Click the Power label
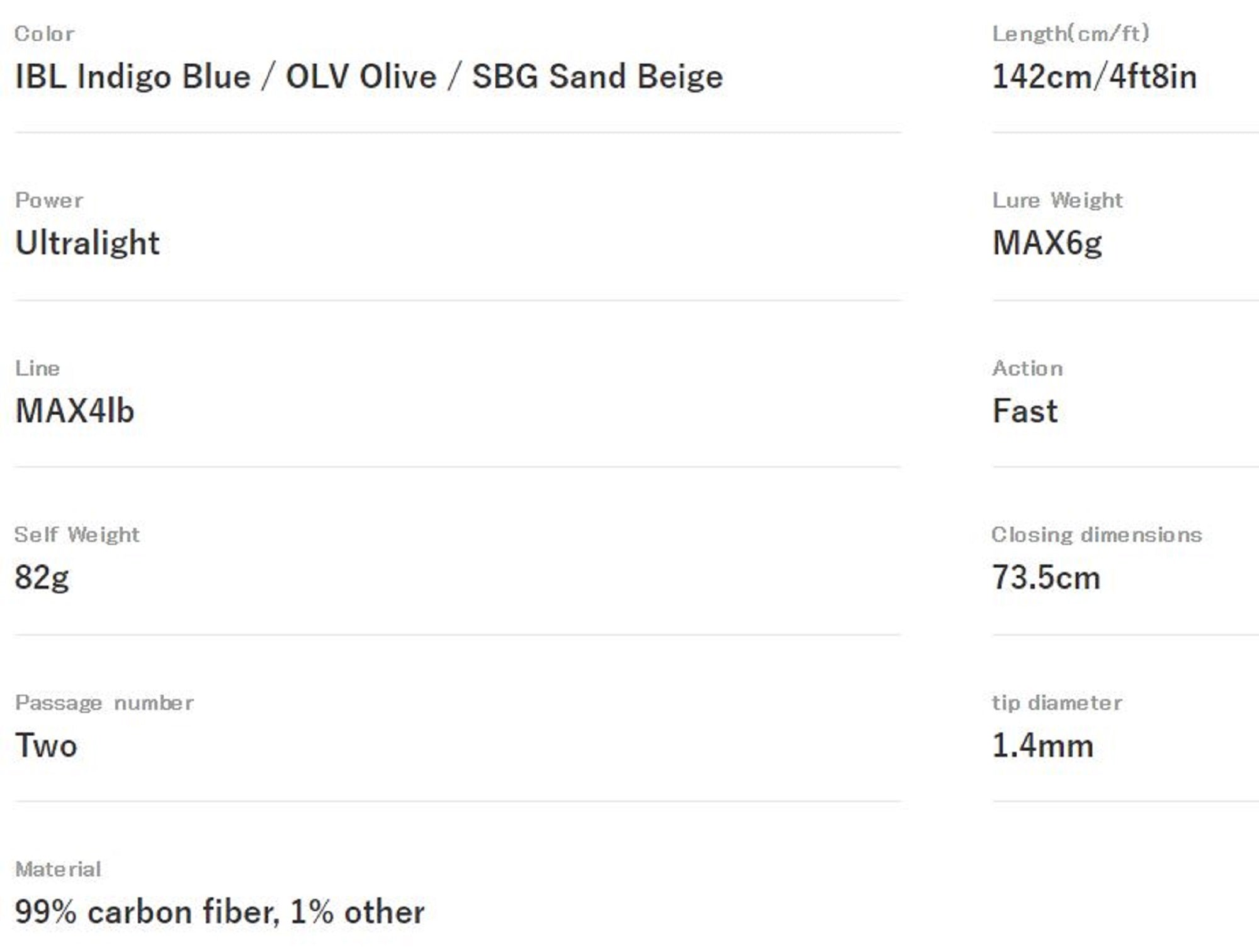 pyautogui.click(x=48, y=200)
